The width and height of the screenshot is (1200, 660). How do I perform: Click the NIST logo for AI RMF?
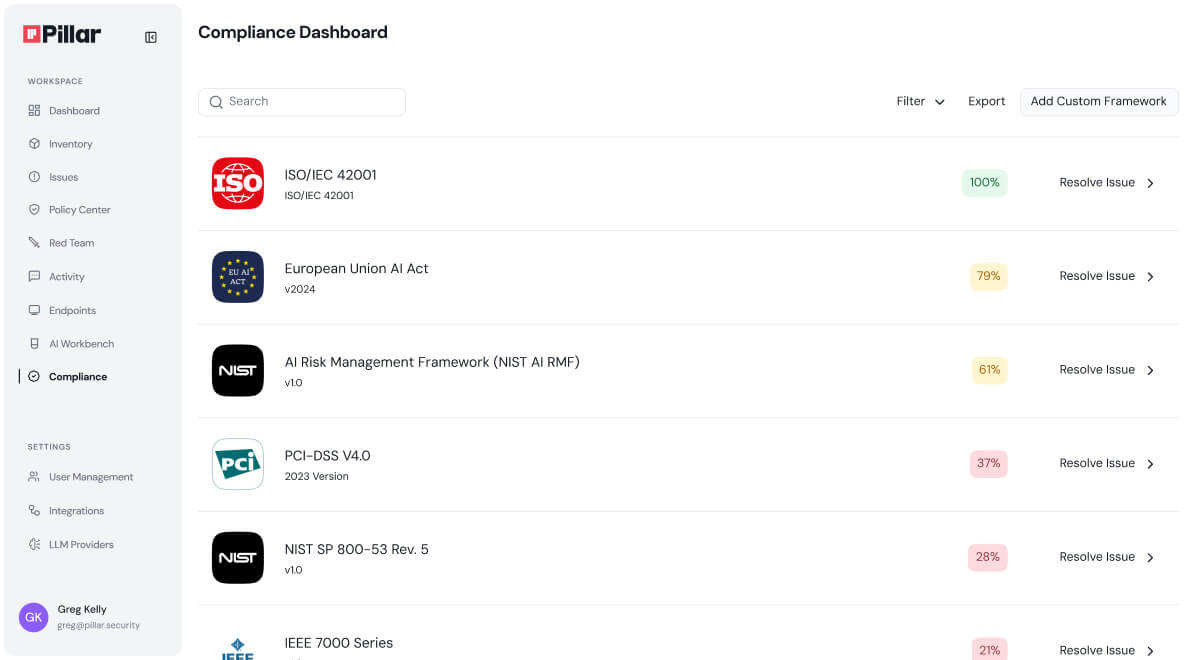(x=238, y=371)
